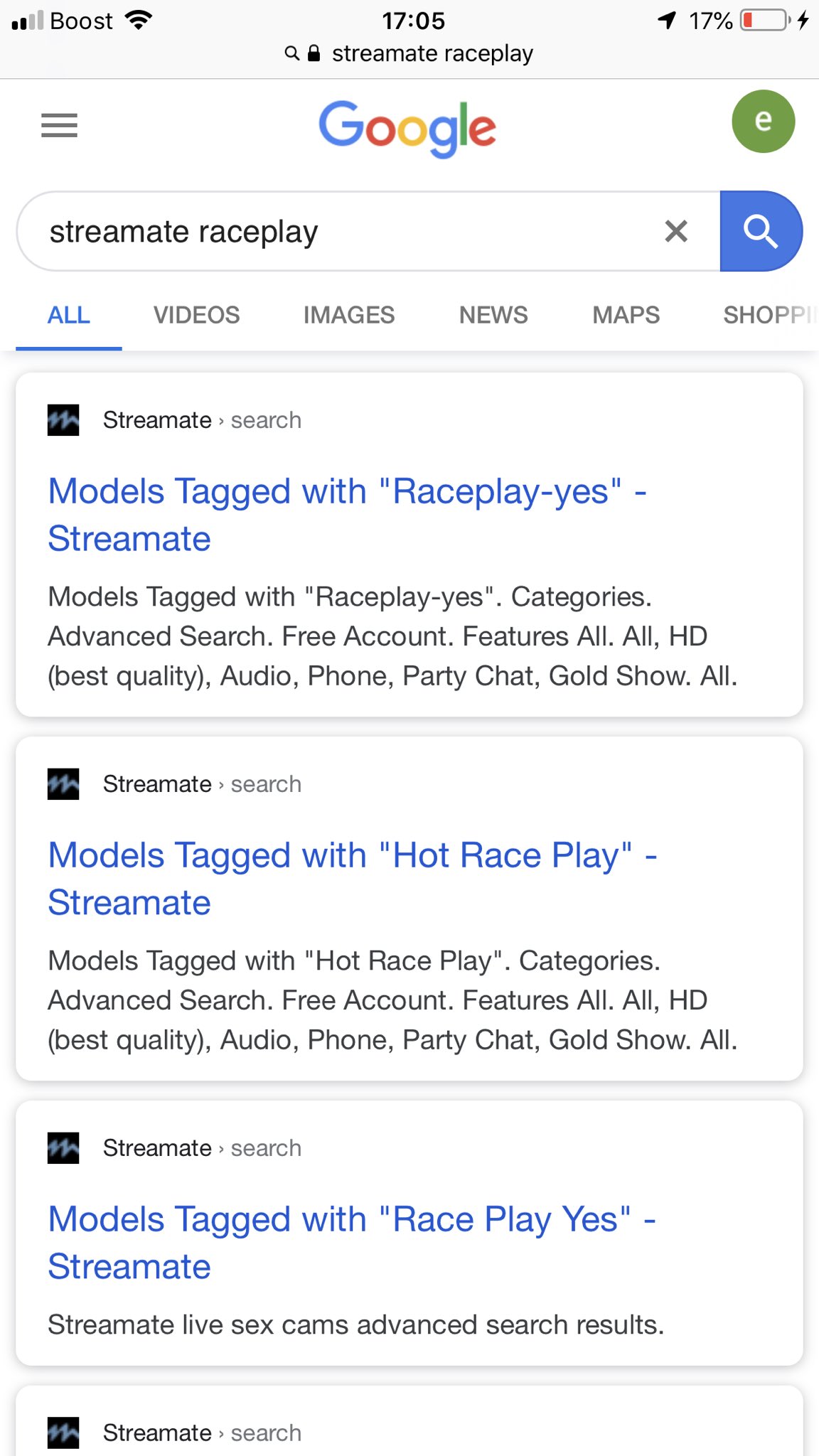Tap the address bar lock icon
The image size is (819, 1456).
coord(314,53)
